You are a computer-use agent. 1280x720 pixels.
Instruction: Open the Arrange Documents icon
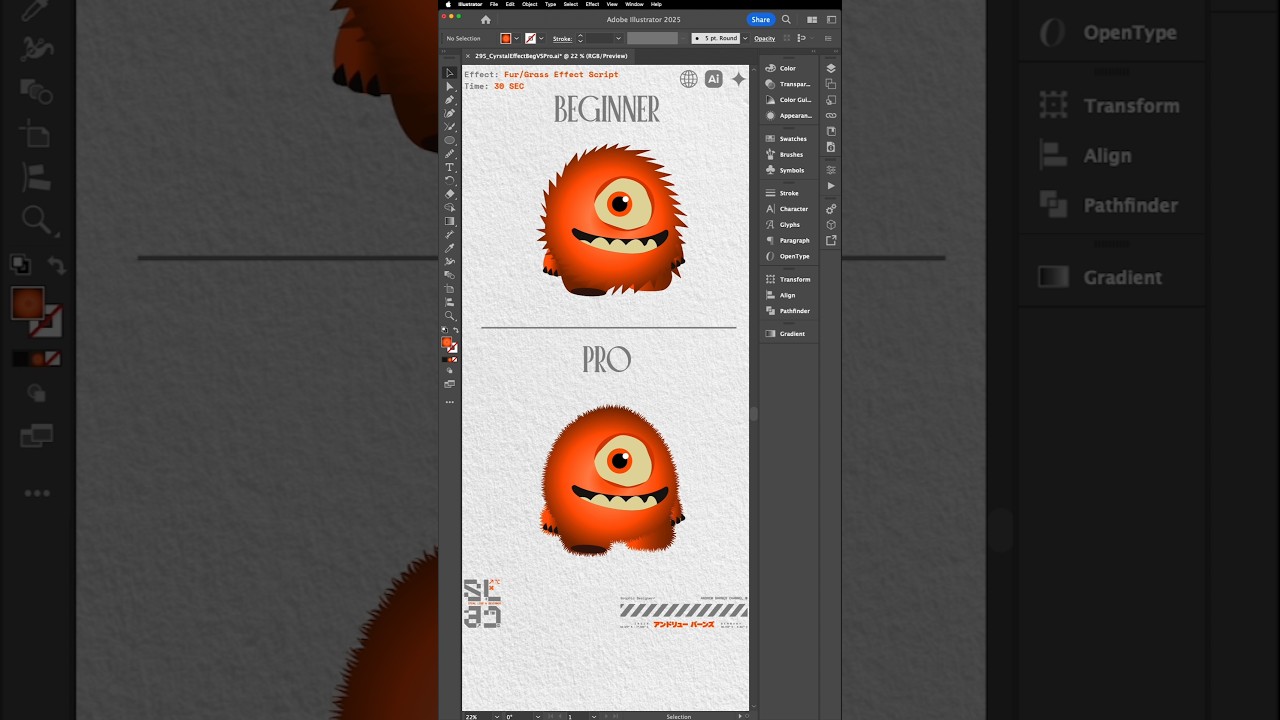(812, 20)
